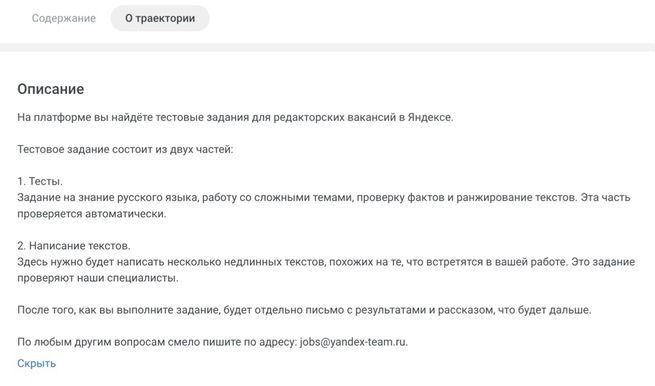Click the list item 1. Тесты.
The image size is (655, 386).
[x=40, y=182]
